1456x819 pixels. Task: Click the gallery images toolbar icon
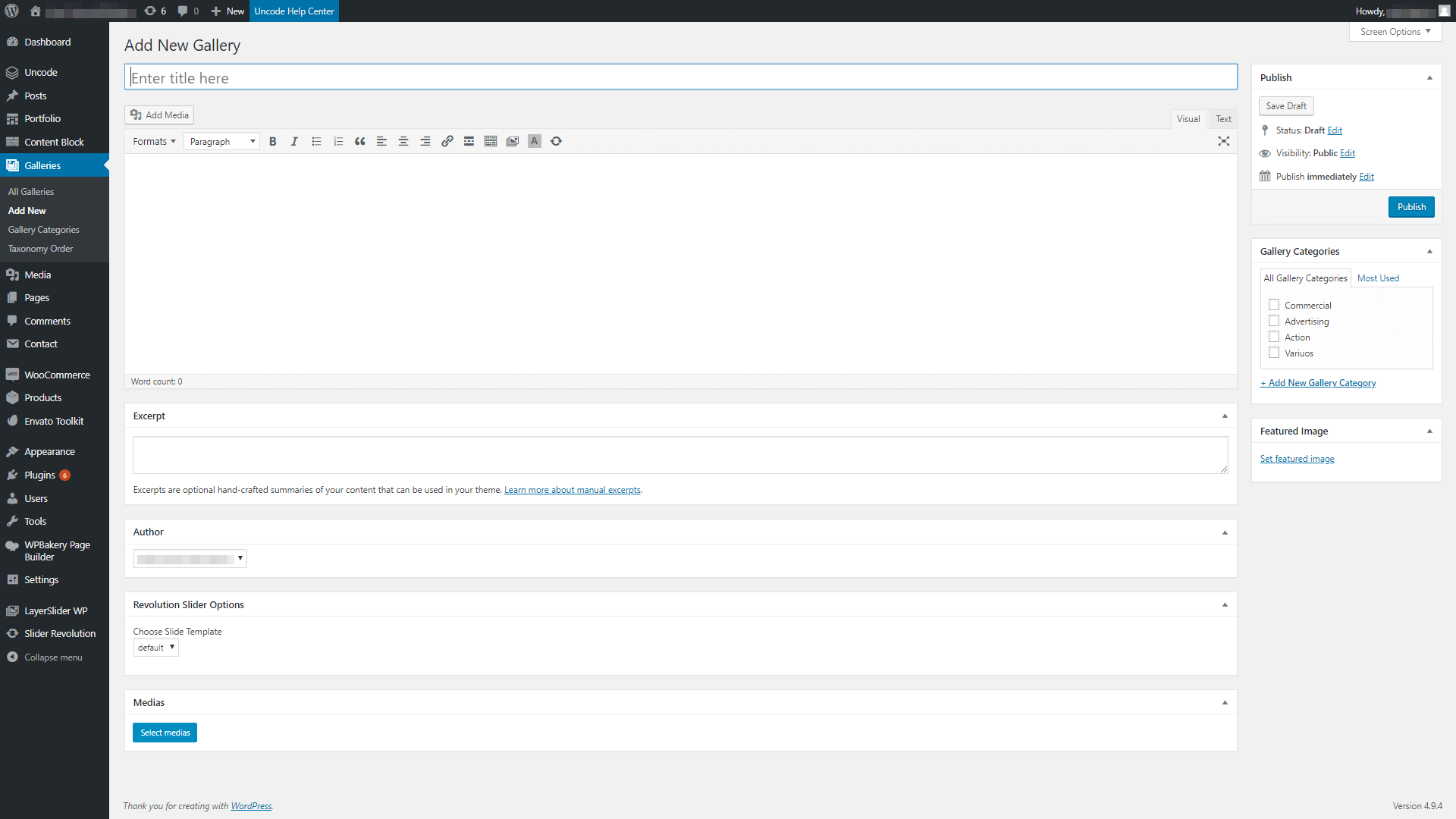(513, 141)
